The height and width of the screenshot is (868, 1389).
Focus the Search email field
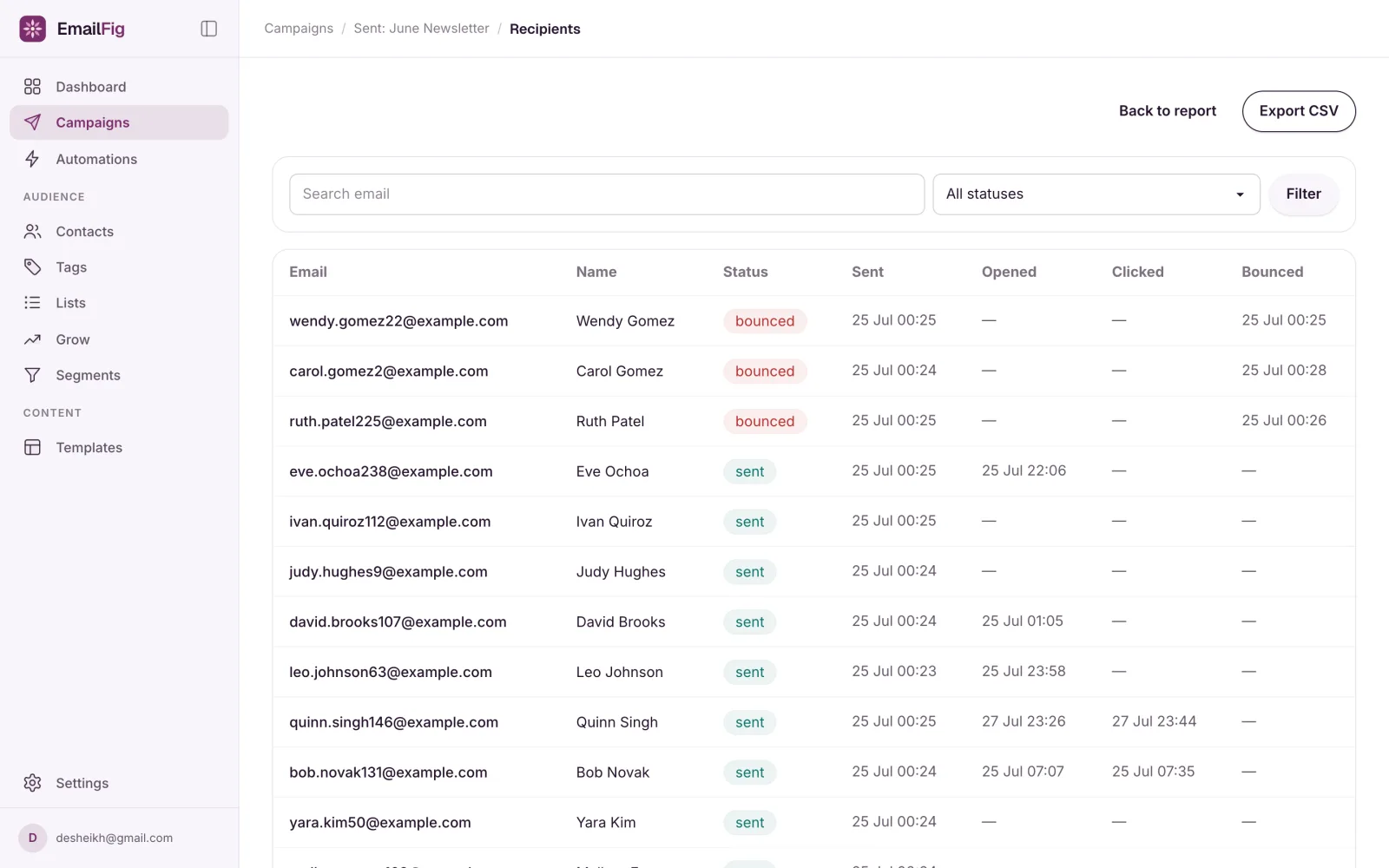click(x=607, y=194)
